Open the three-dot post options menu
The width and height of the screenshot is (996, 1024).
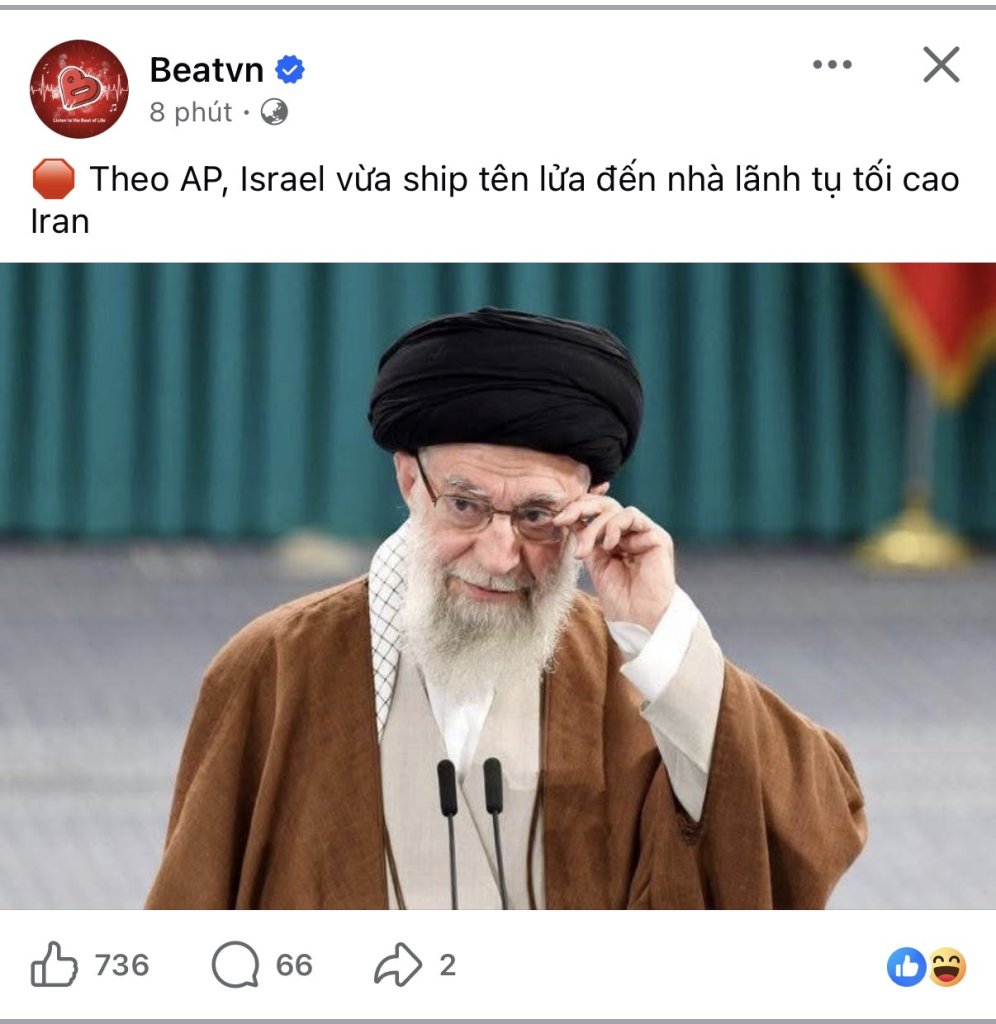pyautogui.click(x=832, y=64)
